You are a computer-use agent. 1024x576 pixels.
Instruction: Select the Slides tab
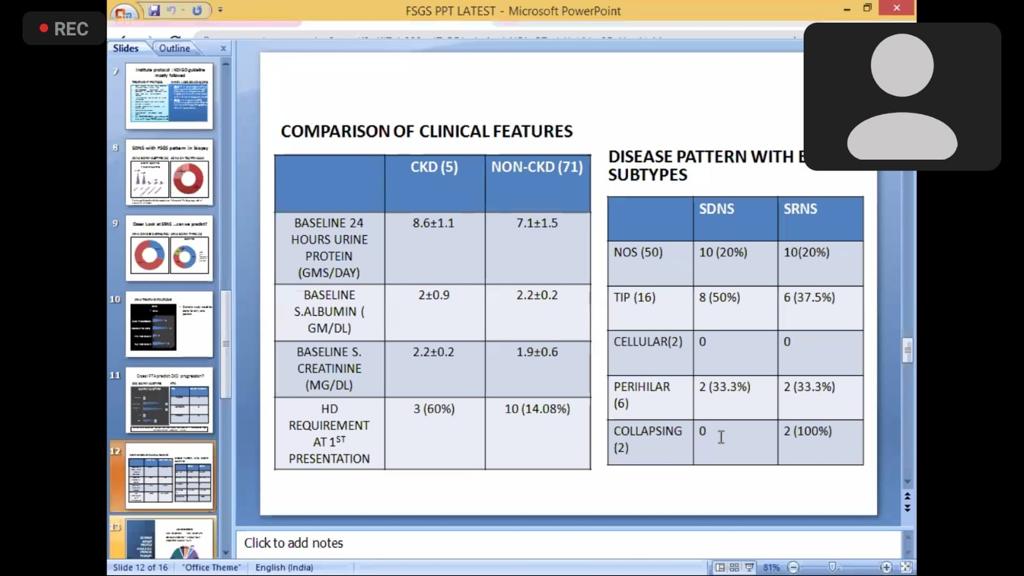[x=126, y=48]
